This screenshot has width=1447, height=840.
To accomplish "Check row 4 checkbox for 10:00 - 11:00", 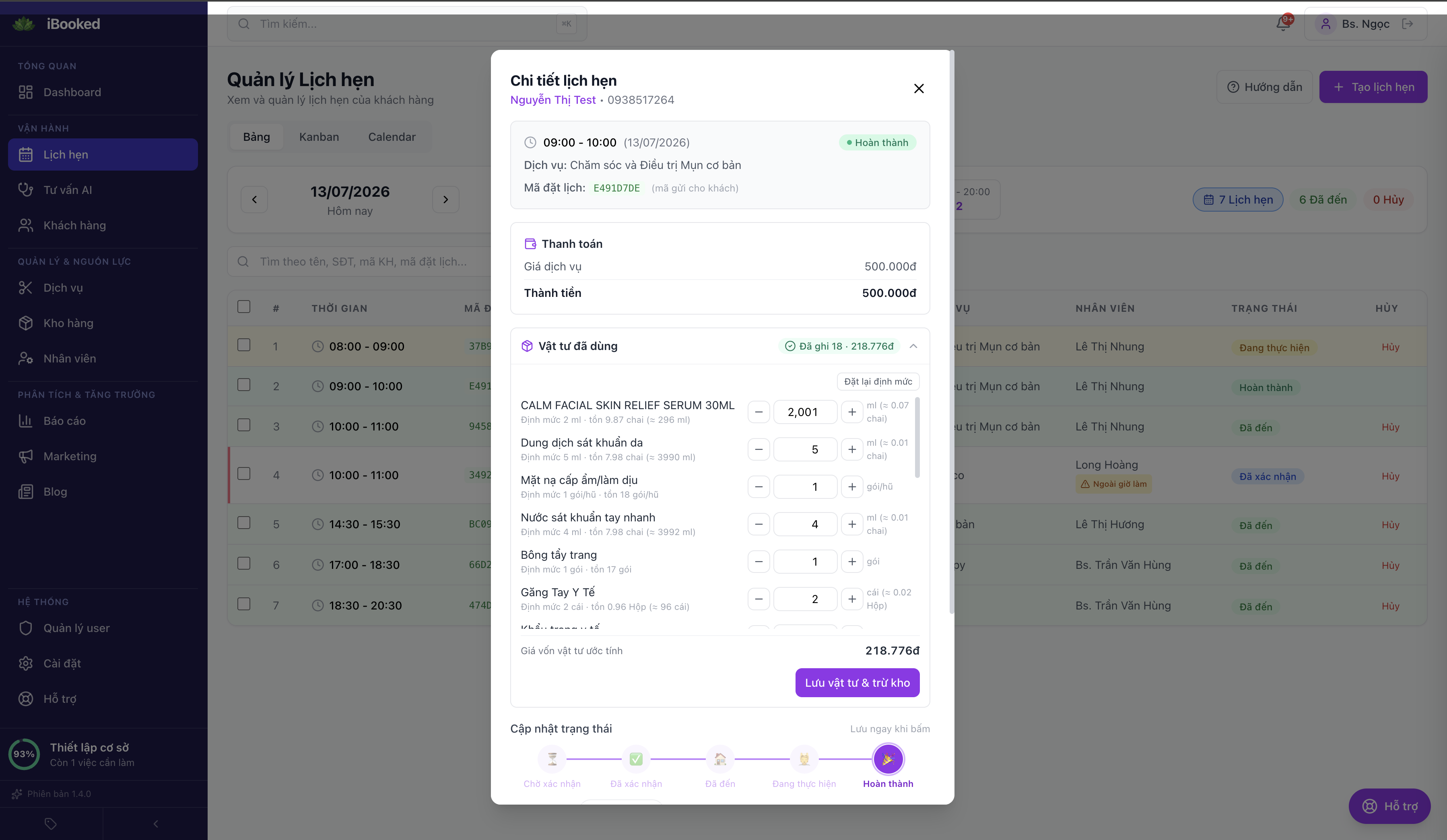I will point(244,474).
